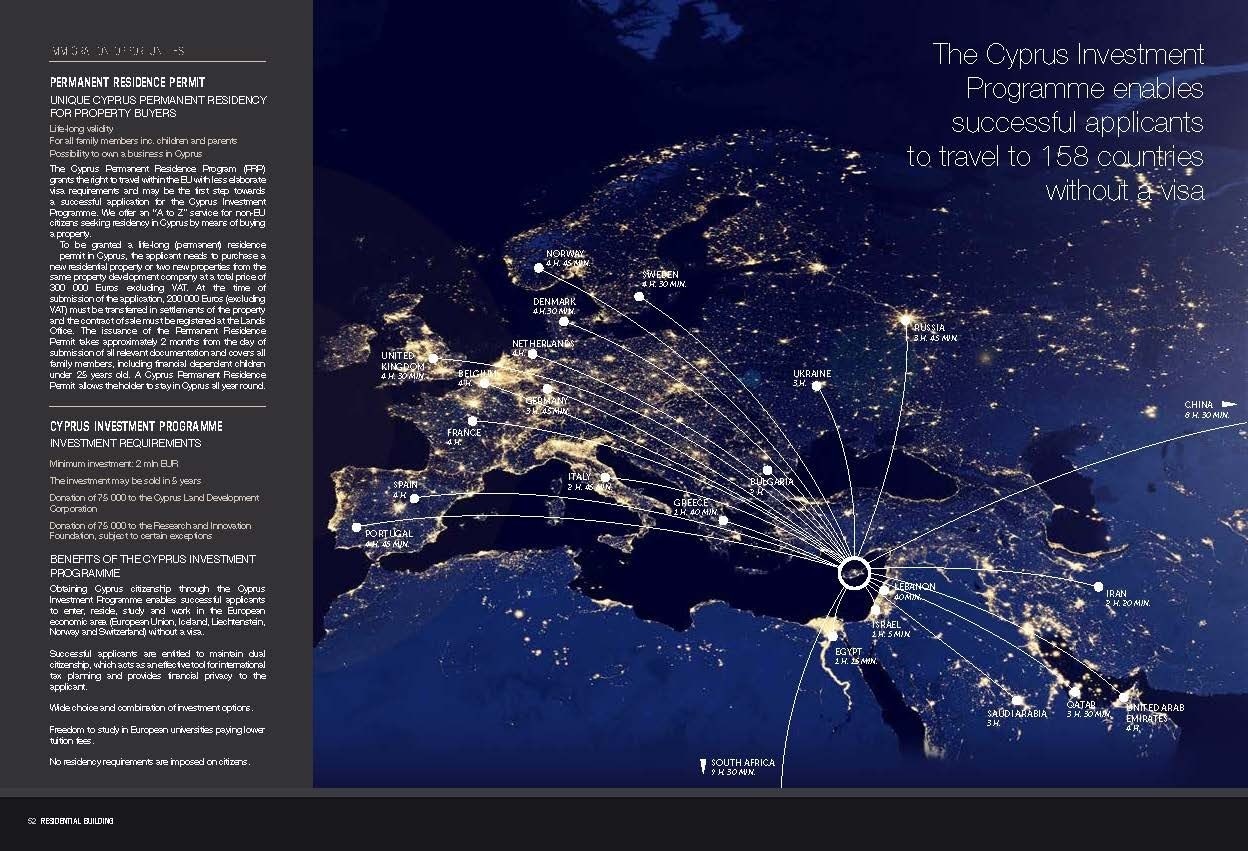Select the Egypt marker dot
Screen dimensions: 1248x851
[832, 636]
